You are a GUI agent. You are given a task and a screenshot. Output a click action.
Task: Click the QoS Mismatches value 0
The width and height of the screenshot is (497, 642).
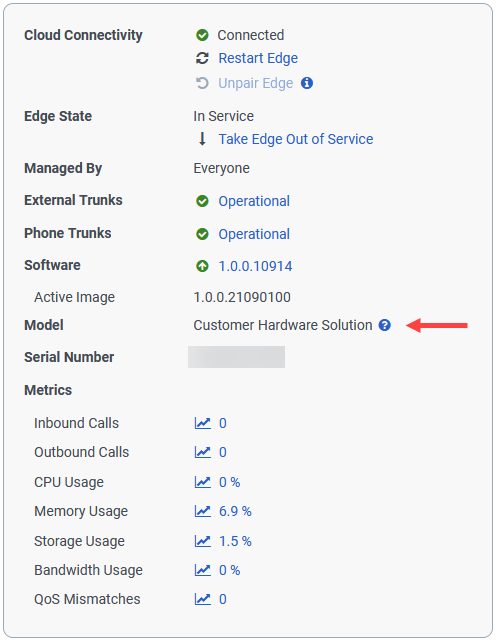tap(223, 599)
